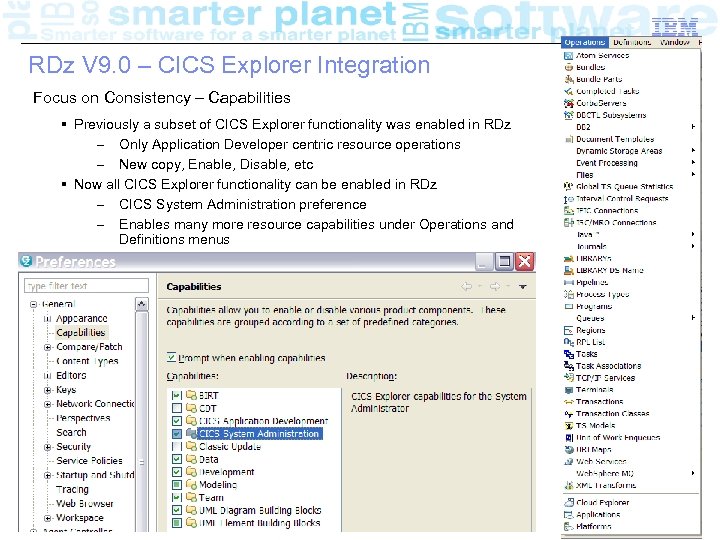Image resolution: width=720 pixels, height=540 pixels.
Task: Click the Bundle Parts icon
Action: tap(568, 79)
